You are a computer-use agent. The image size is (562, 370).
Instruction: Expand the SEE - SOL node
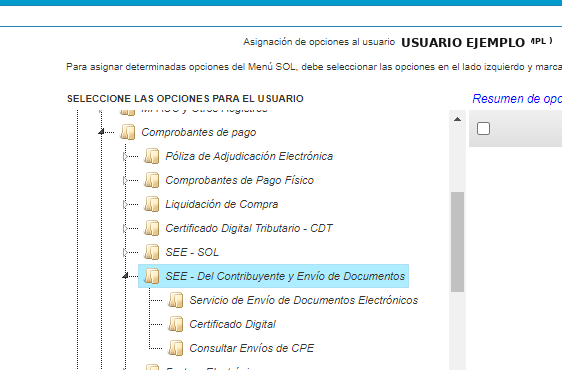point(125,252)
